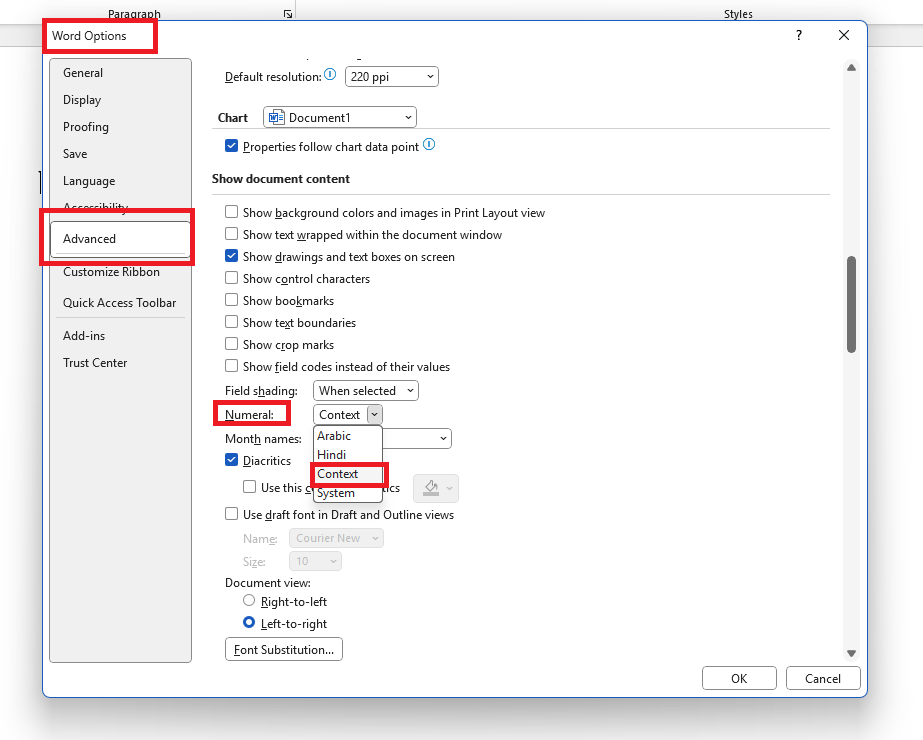Image resolution: width=923 pixels, height=740 pixels.
Task: Open the Paragraph dialog launcher icon
Action: point(288,14)
